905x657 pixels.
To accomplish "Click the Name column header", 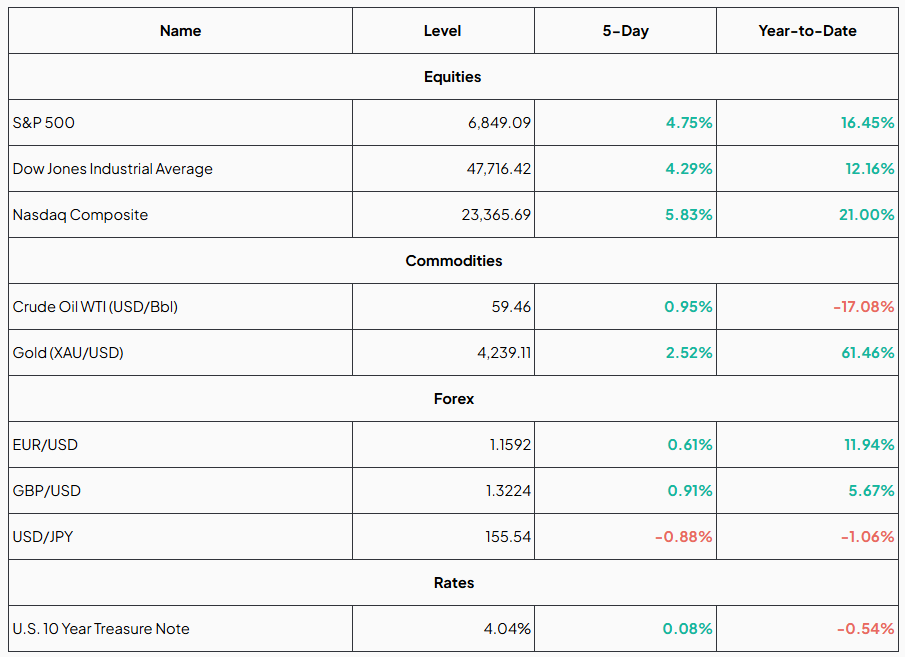I will click(x=180, y=31).
